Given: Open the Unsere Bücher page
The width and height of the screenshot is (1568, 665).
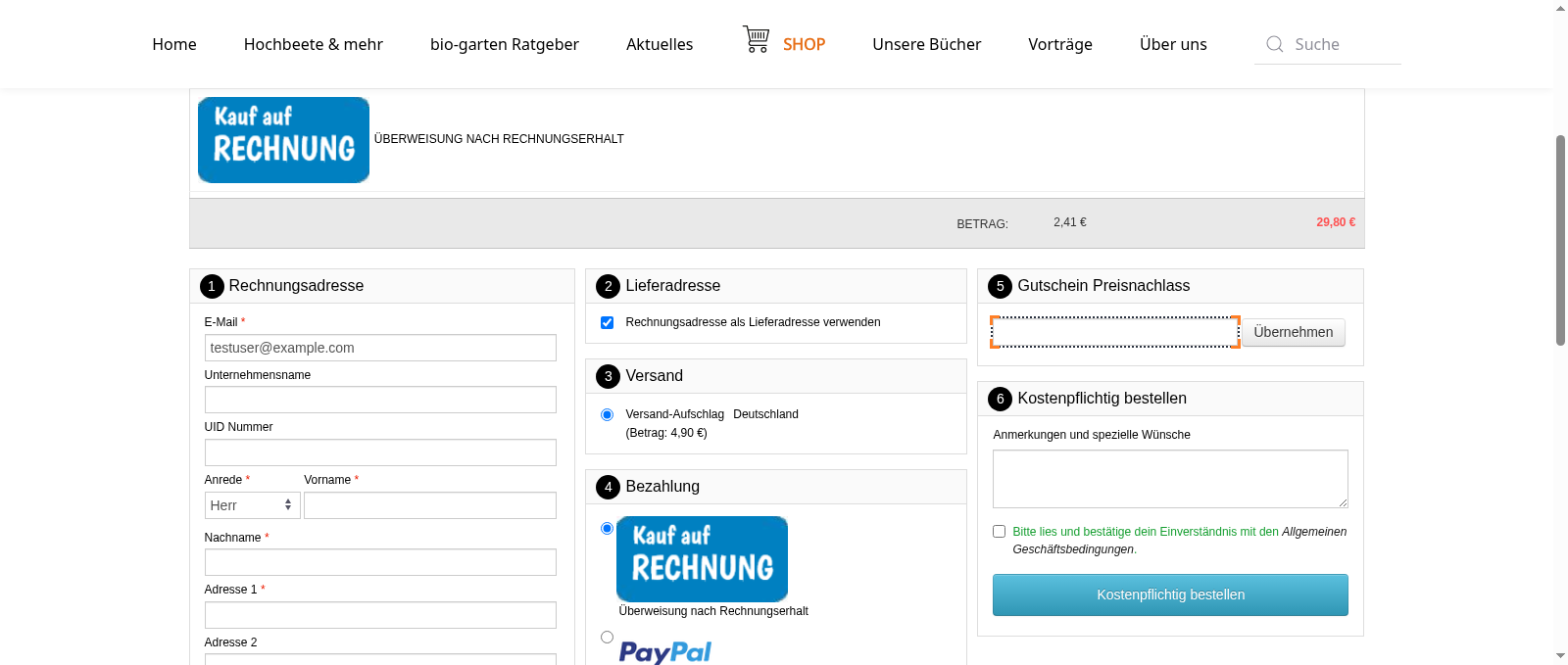Looking at the screenshot, I should coord(926,44).
